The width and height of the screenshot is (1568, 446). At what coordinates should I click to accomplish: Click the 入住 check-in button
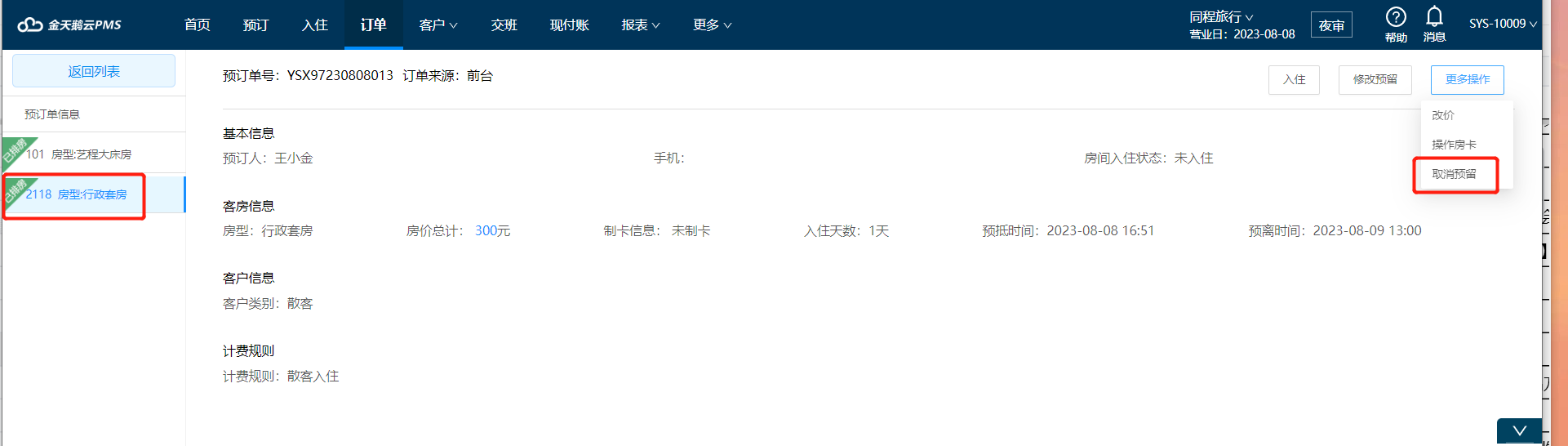pyautogui.click(x=1294, y=79)
